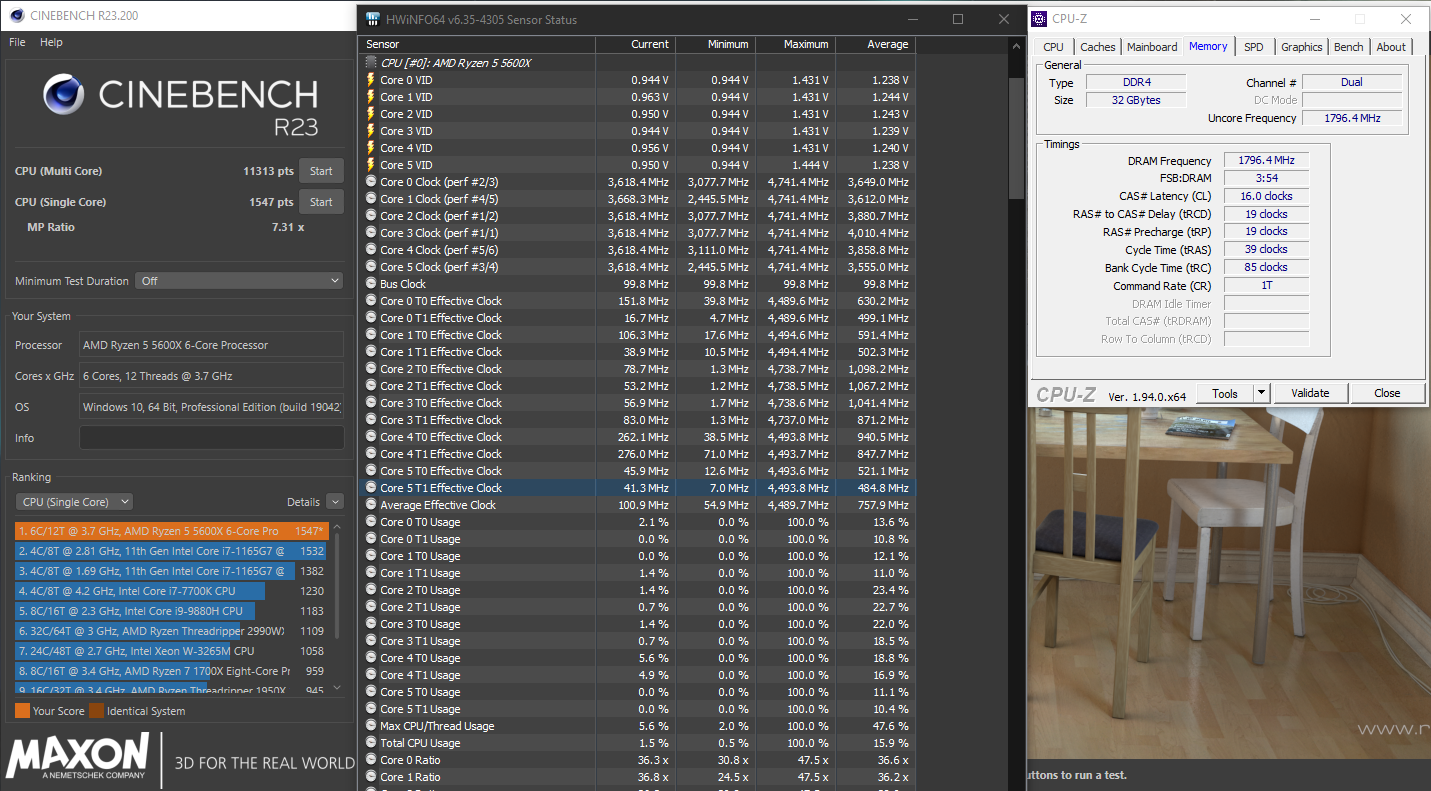Click the icon beside Total CPU Usage
The image size is (1431, 791).
(x=371, y=743)
